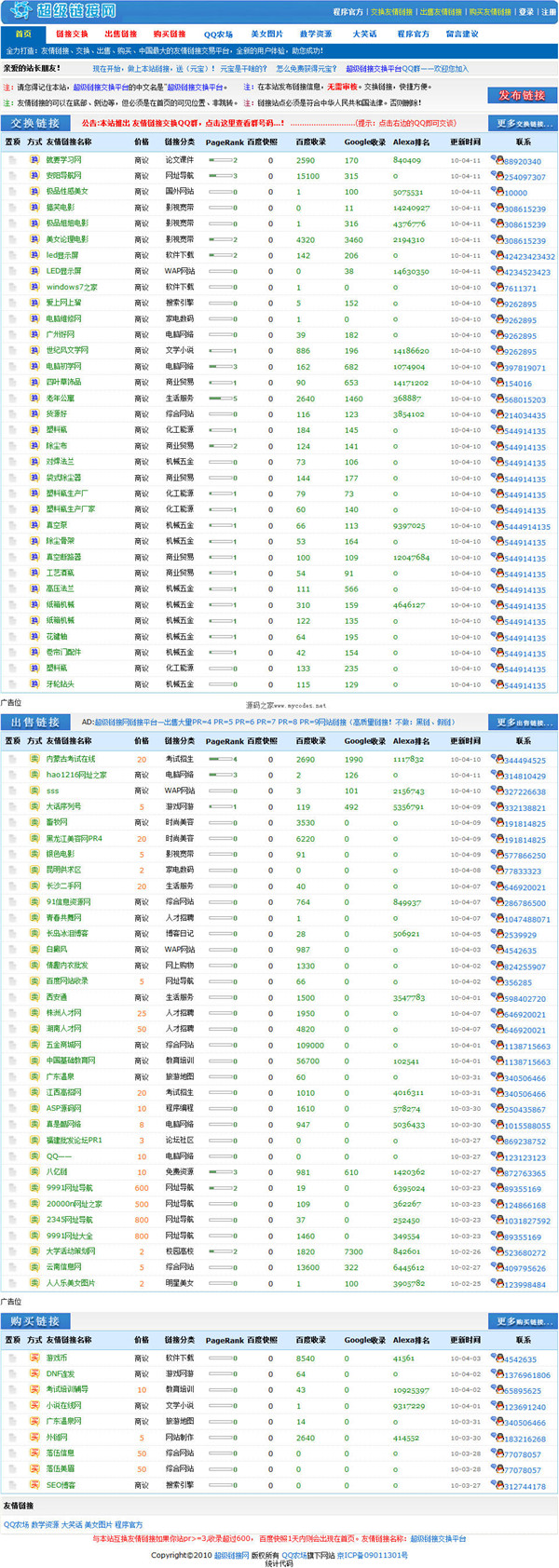Click the exchange icon in 安阳导航网 row
559x1568 pixels.
coord(34,176)
